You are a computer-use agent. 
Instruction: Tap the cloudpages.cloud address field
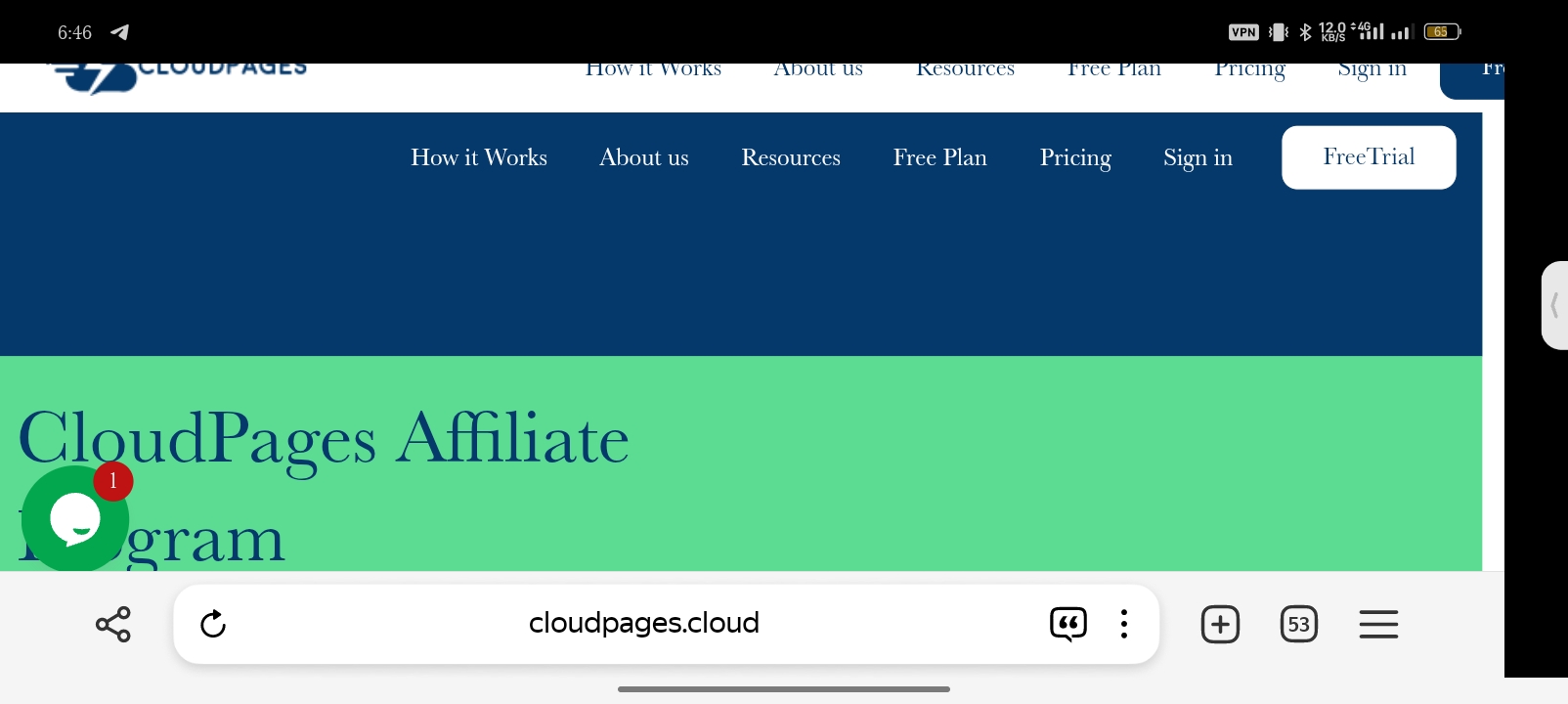click(644, 623)
